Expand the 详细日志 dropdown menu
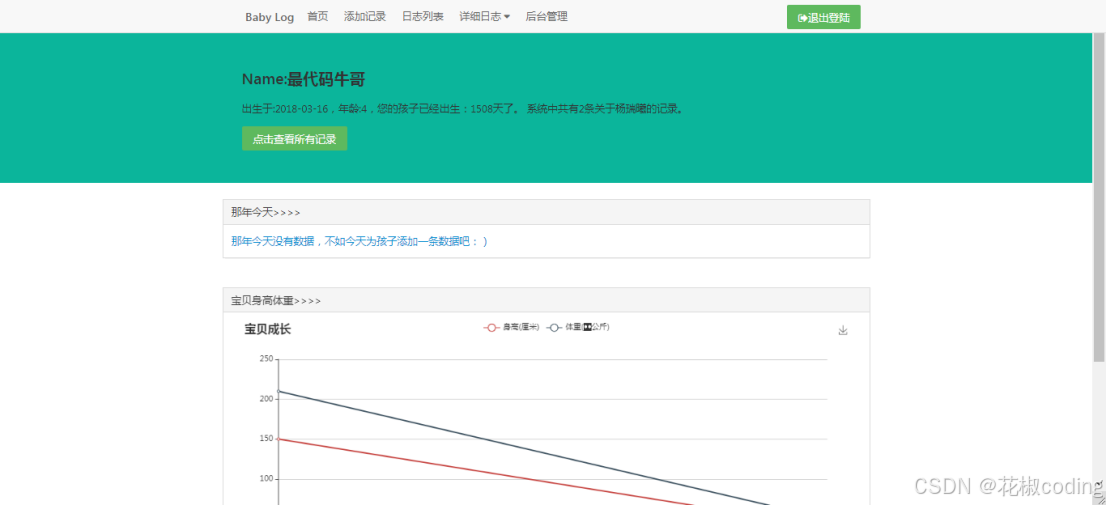This screenshot has width=1107, height=506. pos(484,17)
